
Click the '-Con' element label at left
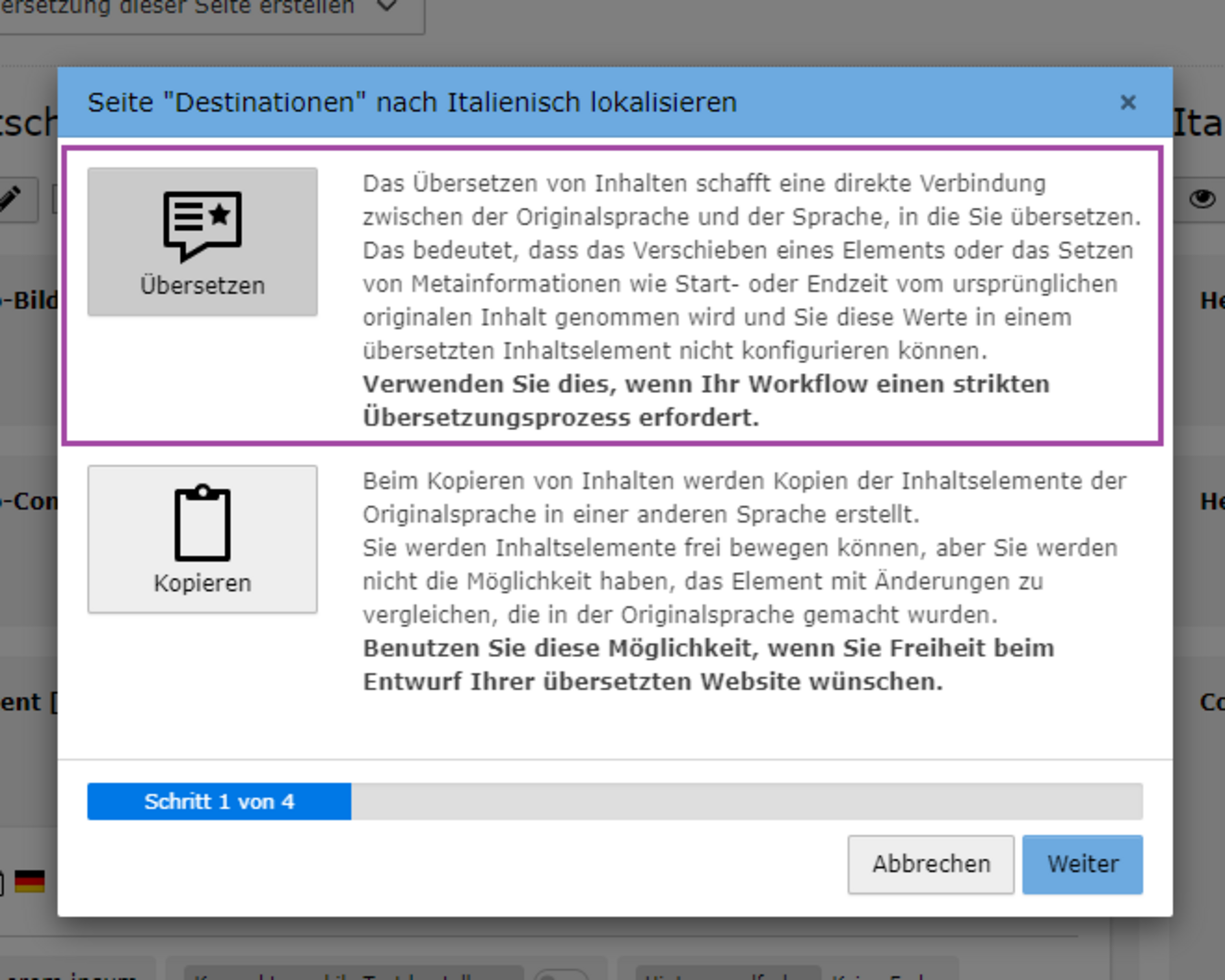click(x=31, y=501)
